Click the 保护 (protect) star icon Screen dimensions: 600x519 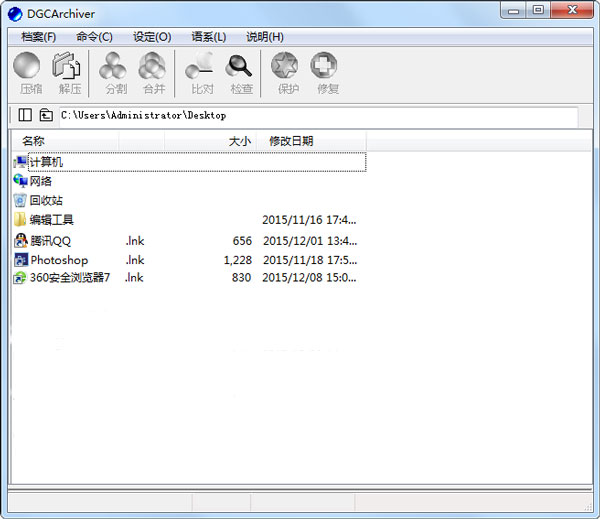(285, 65)
